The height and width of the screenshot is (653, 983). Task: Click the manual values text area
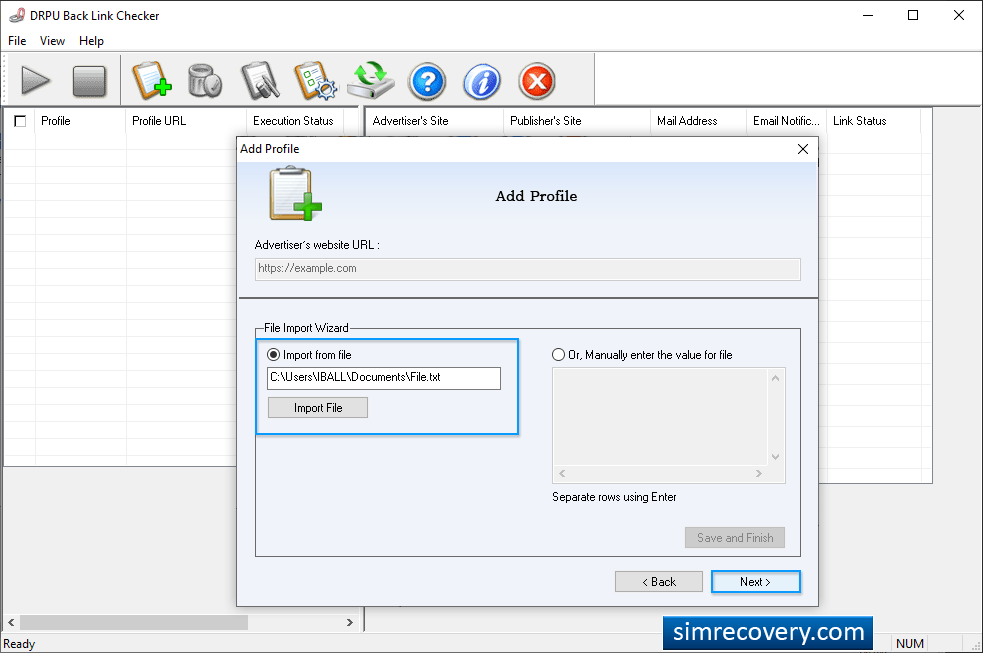pos(660,417)
